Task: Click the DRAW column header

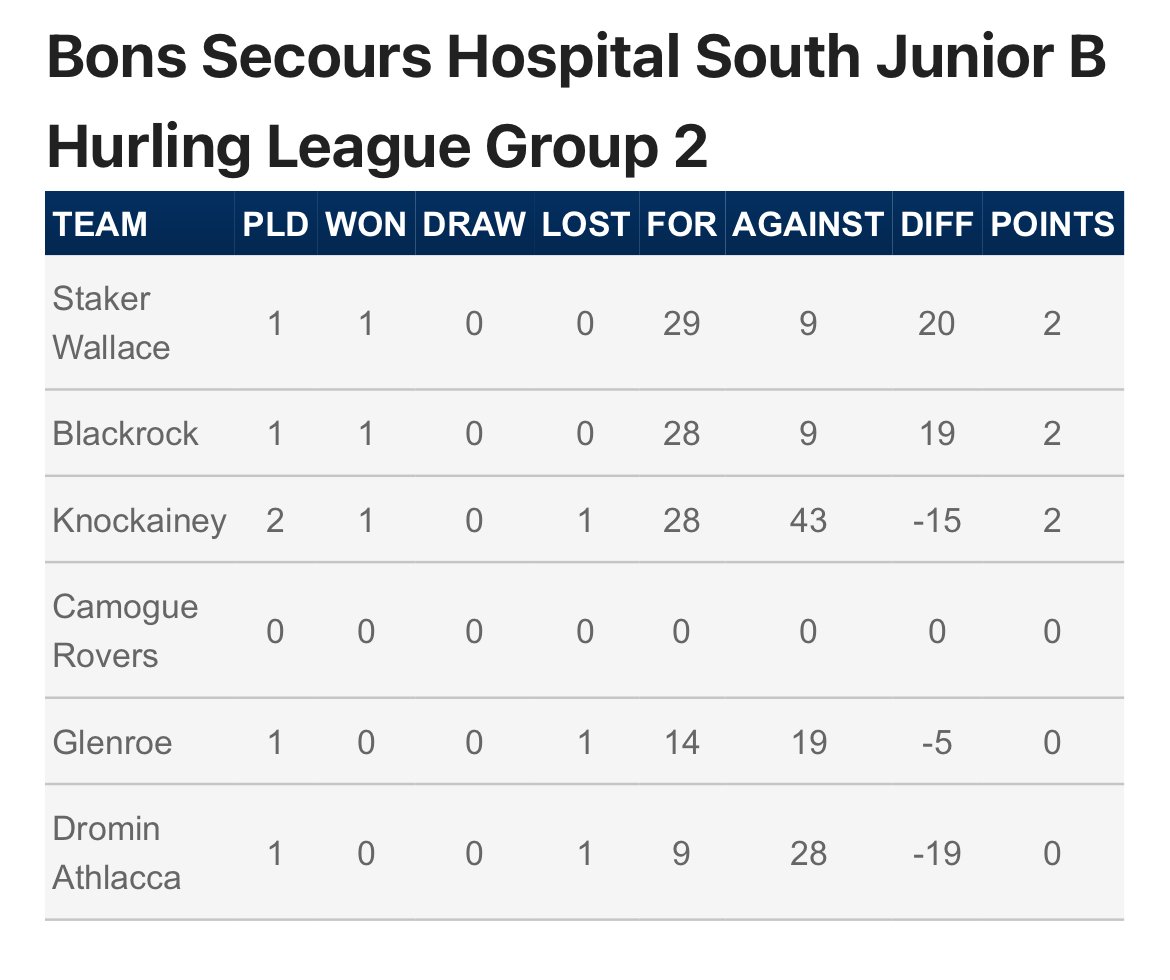Action: 474,225
